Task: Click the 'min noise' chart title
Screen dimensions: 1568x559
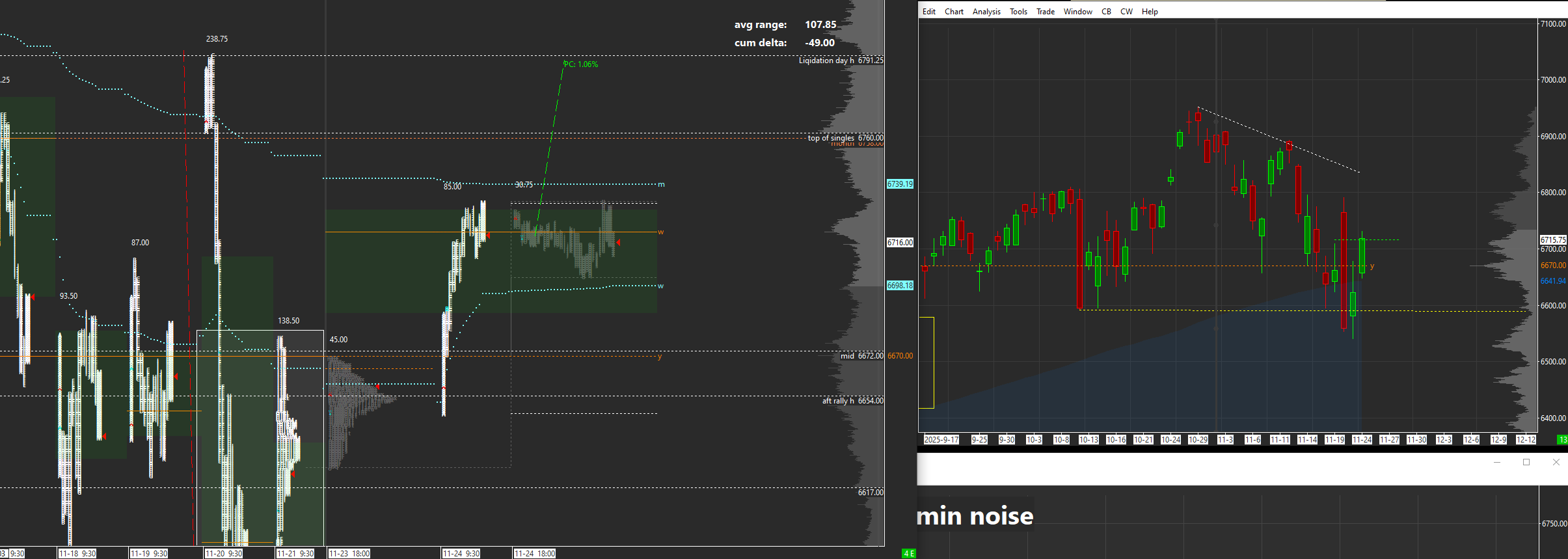Action: tap(975, 516)
